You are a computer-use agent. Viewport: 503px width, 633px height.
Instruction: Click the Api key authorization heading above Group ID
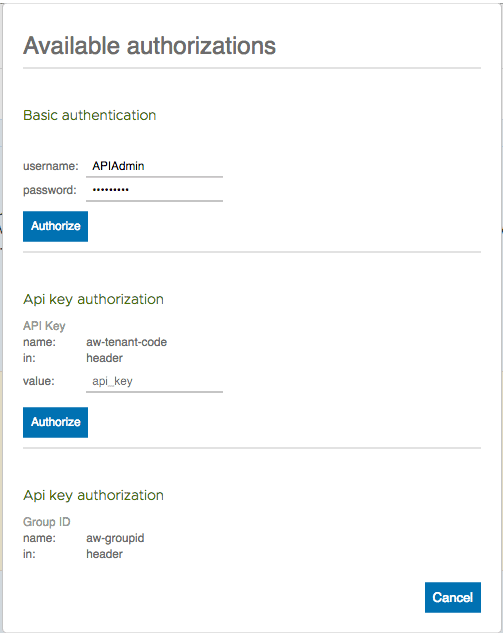tap(93, 495)
